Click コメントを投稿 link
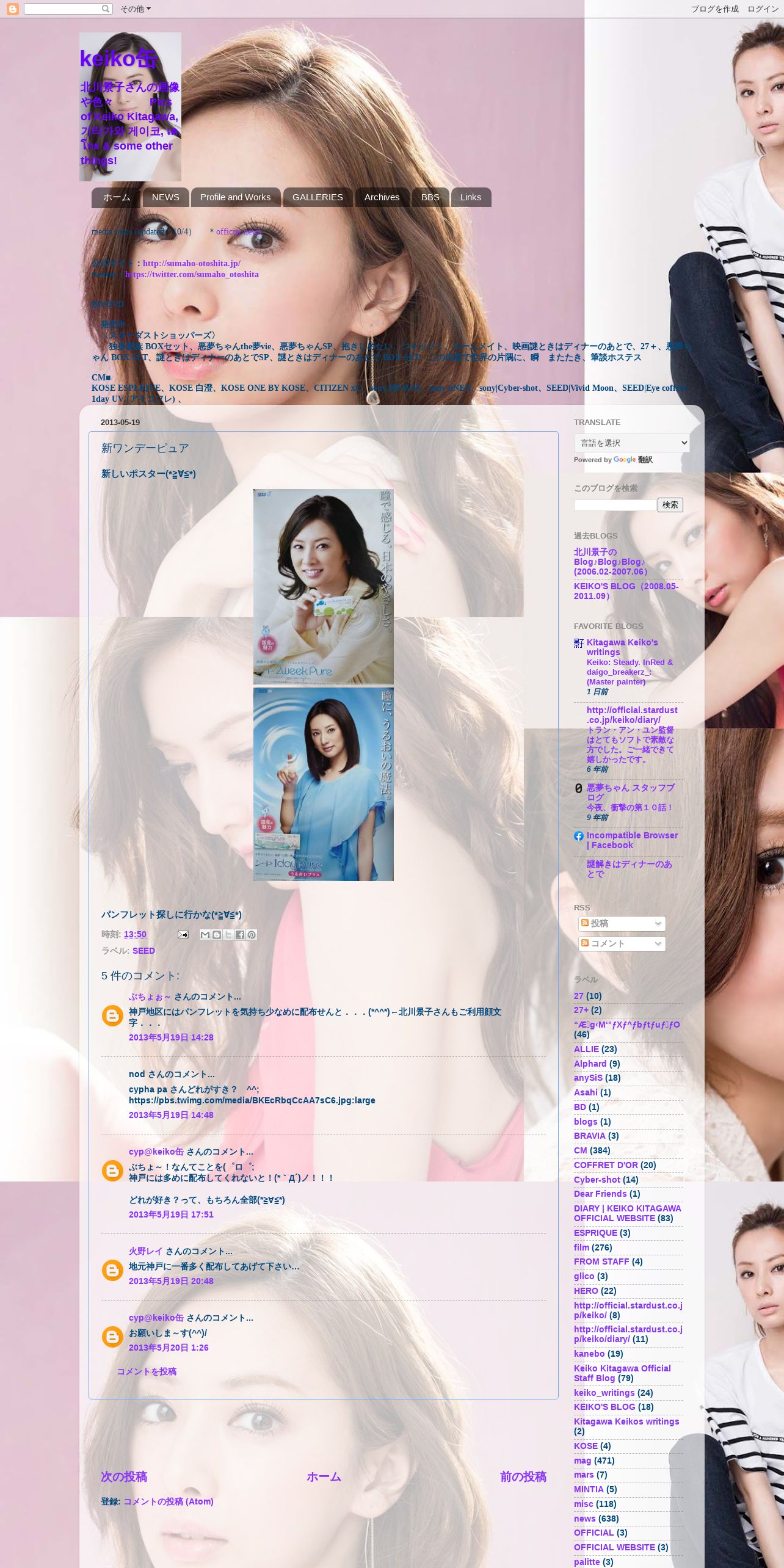The width and height of the screenshot is (784, 1568). tap(147, 1371)
